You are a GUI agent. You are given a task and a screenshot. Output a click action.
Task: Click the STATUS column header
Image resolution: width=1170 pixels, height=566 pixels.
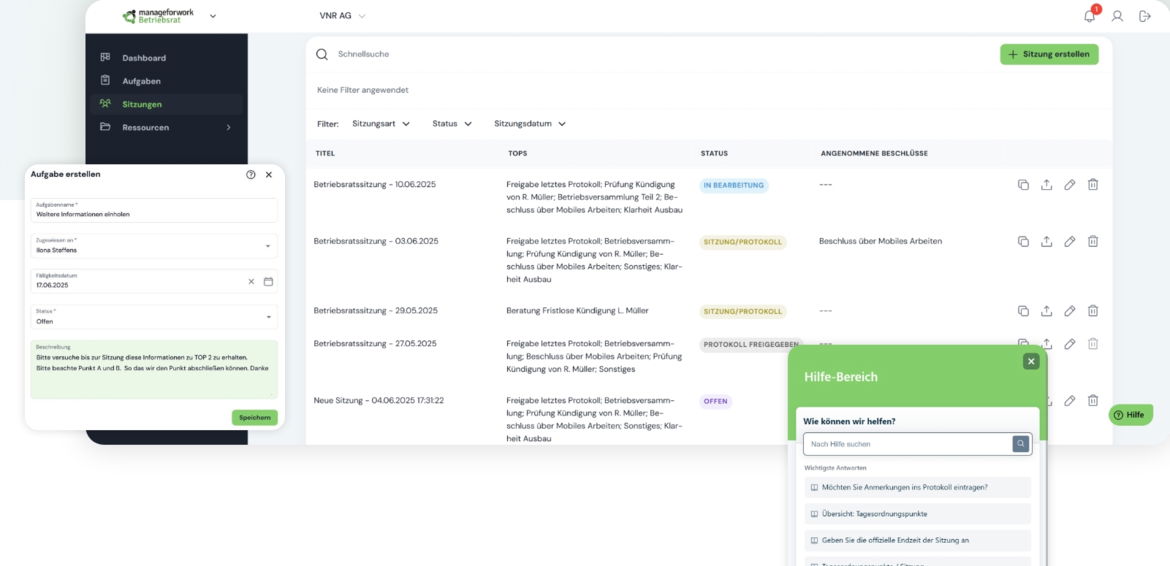coord(714,154)
